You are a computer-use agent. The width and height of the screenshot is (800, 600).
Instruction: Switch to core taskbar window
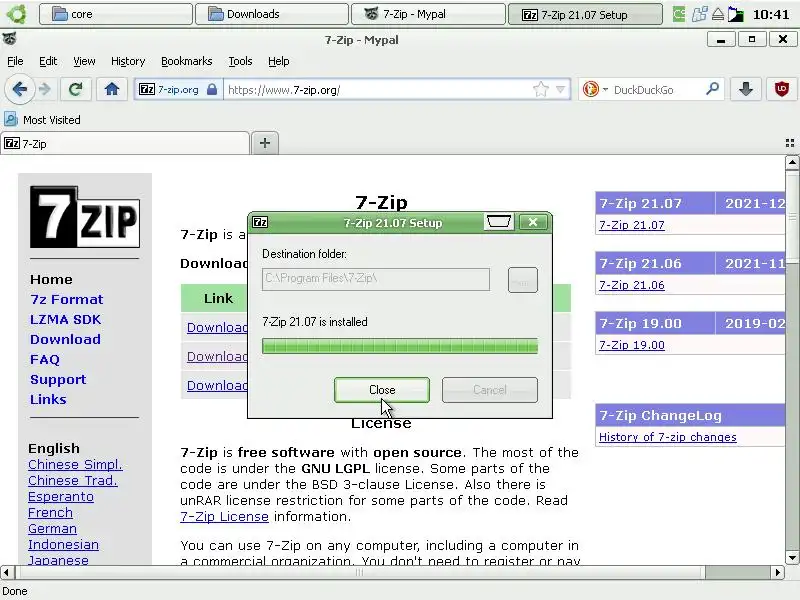tap(116, 14)
